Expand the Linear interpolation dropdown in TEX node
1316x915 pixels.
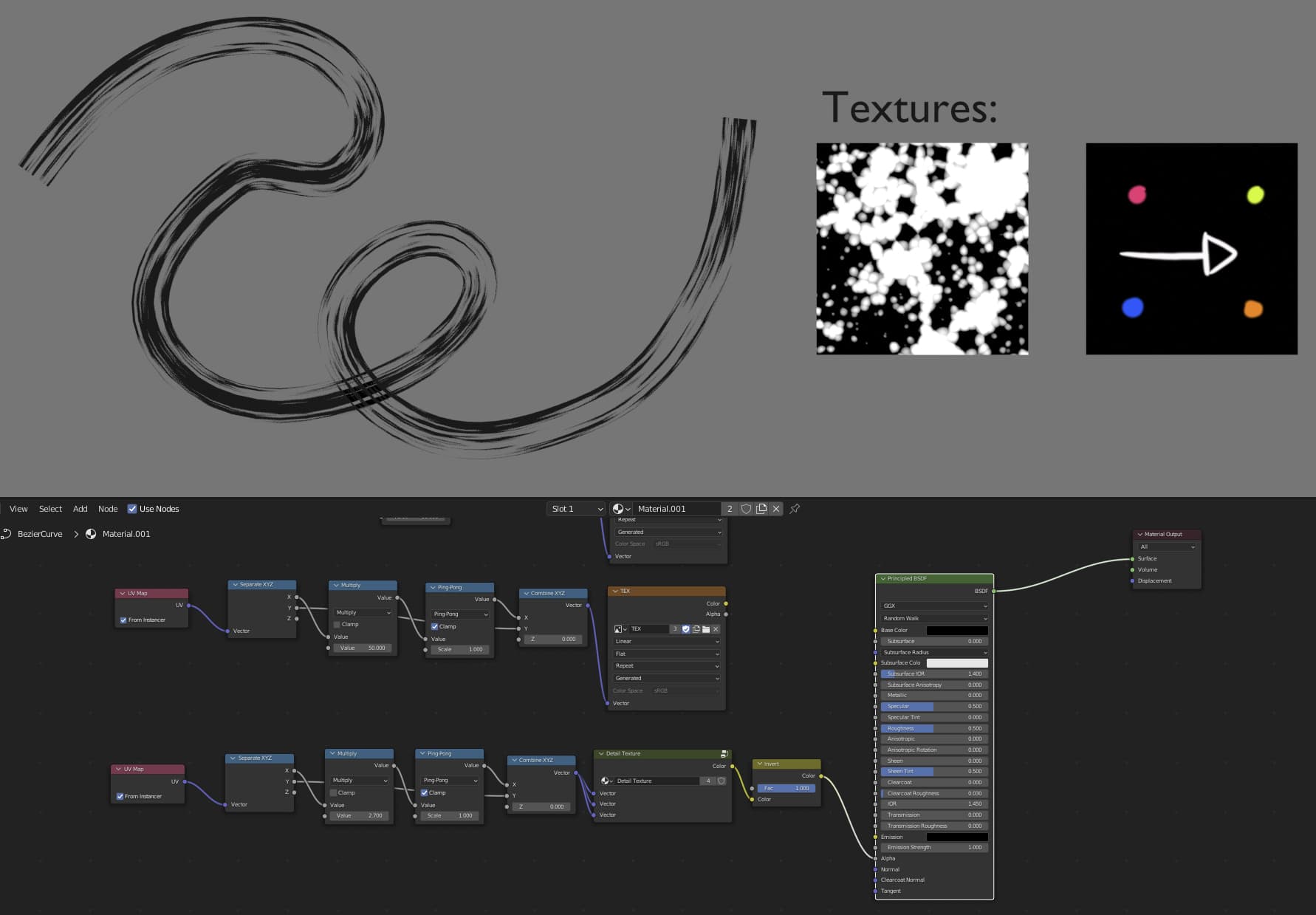666,641
